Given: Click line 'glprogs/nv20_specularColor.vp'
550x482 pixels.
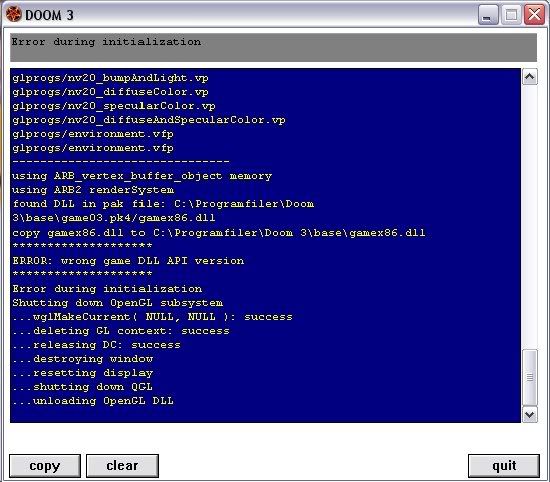Looking at the screenshot, I should point(114,106).
